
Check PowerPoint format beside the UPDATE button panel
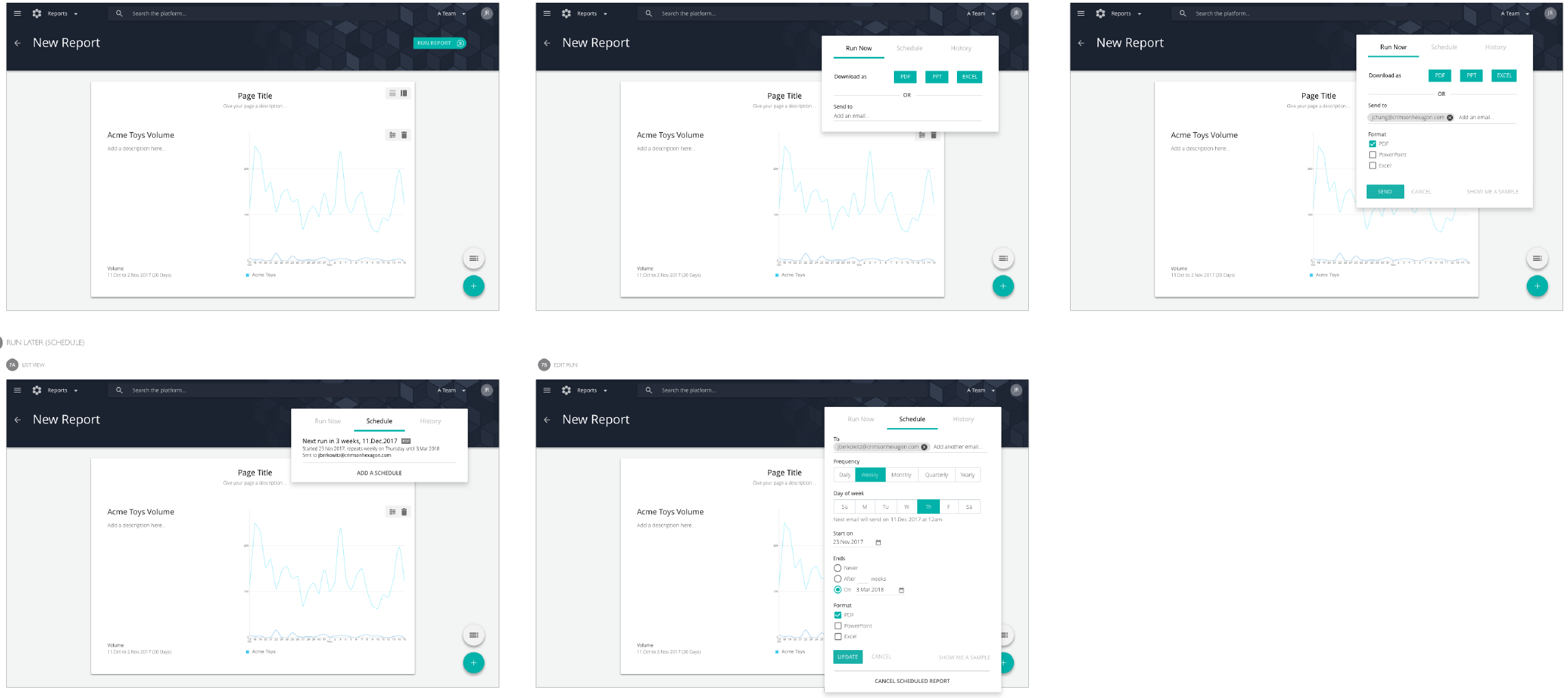coord(838,626)
